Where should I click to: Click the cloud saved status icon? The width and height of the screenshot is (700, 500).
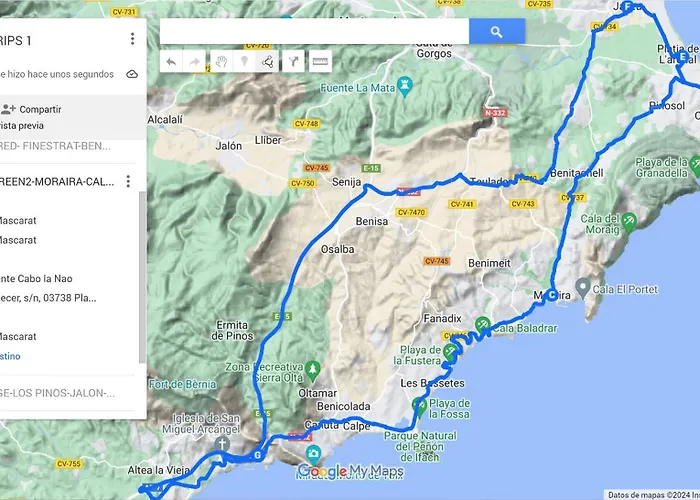(x=132, y=74)
